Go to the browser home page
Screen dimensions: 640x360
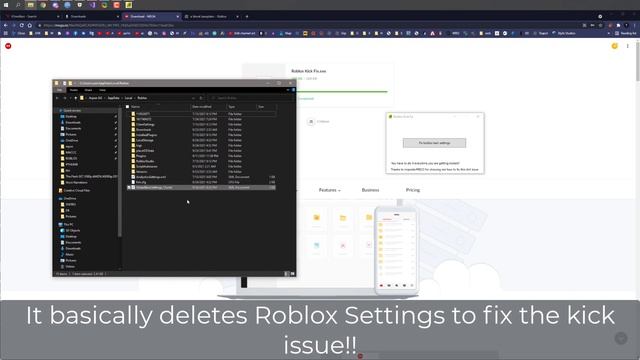click(29, 25)
